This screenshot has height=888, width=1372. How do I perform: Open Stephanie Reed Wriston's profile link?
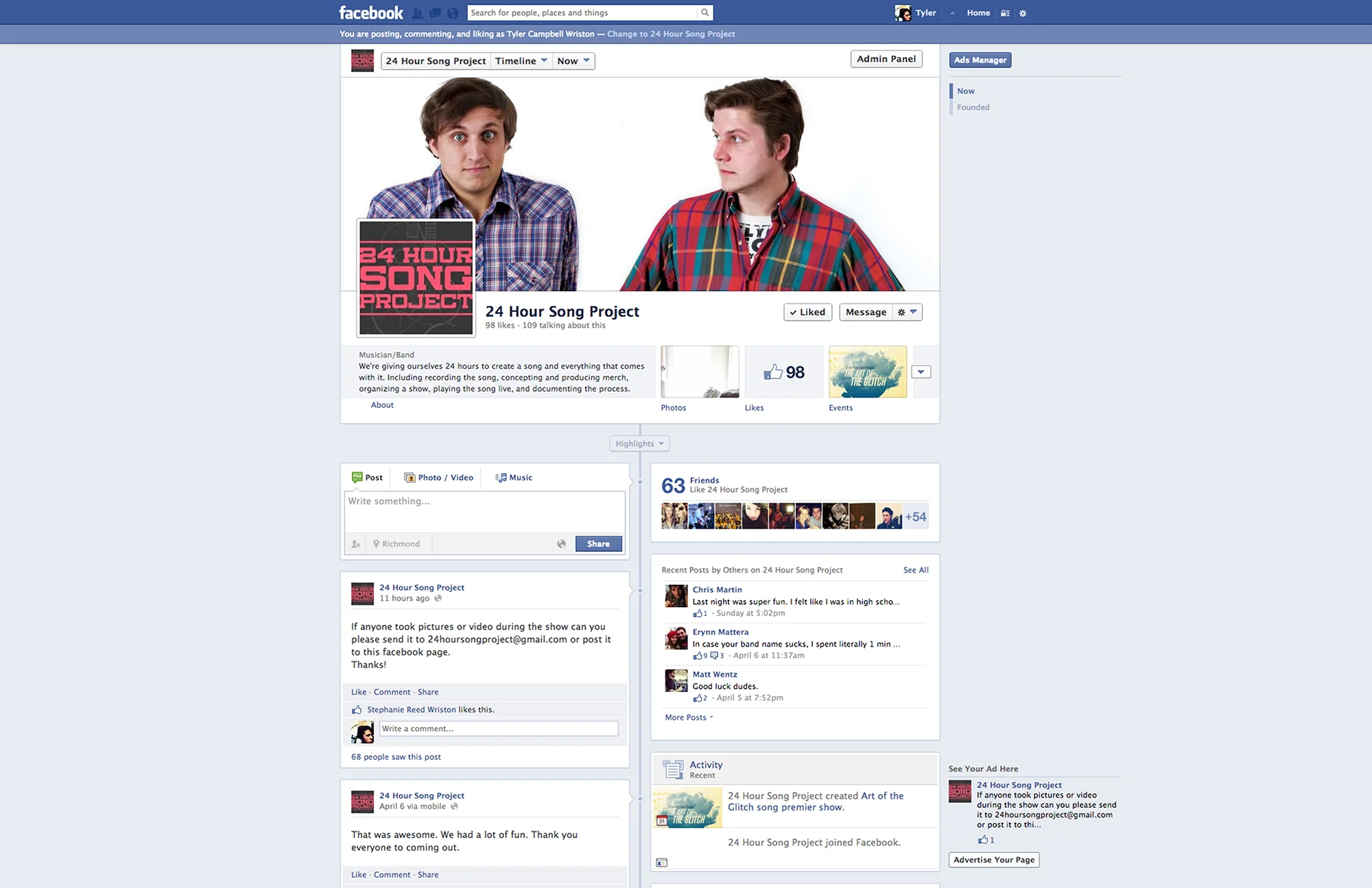pyautogui.click(x=411, y=710)
